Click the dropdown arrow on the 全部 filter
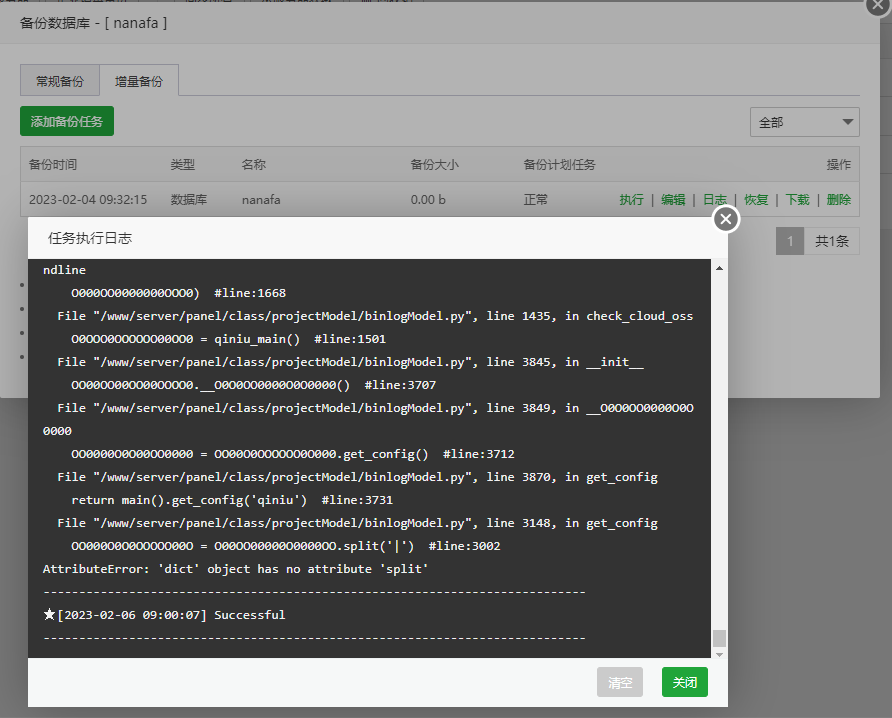 pyautogui.click(x=849, y=121)
